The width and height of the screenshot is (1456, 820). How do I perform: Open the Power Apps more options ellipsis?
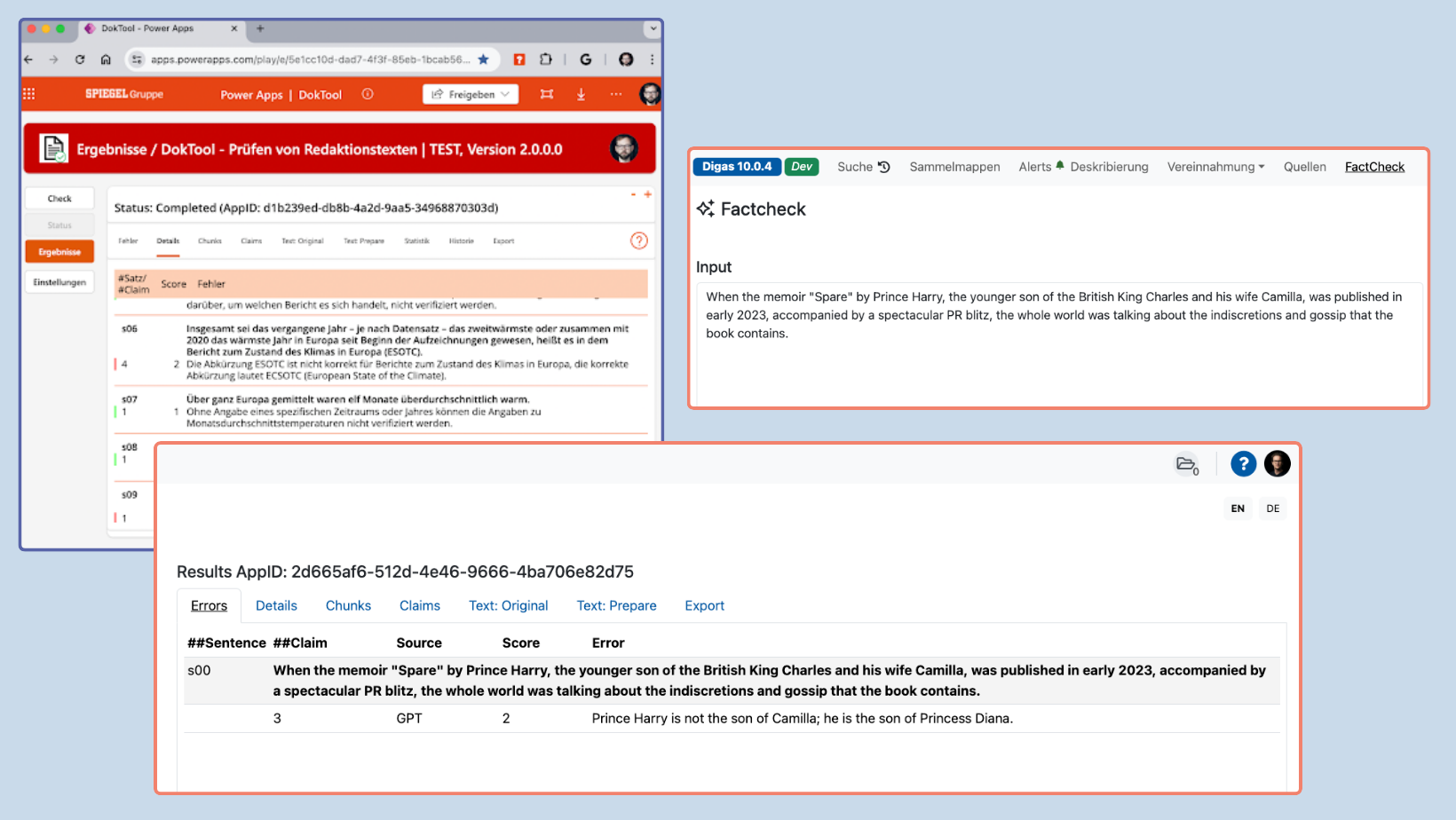pyautogui.click(x=615, y=94)
